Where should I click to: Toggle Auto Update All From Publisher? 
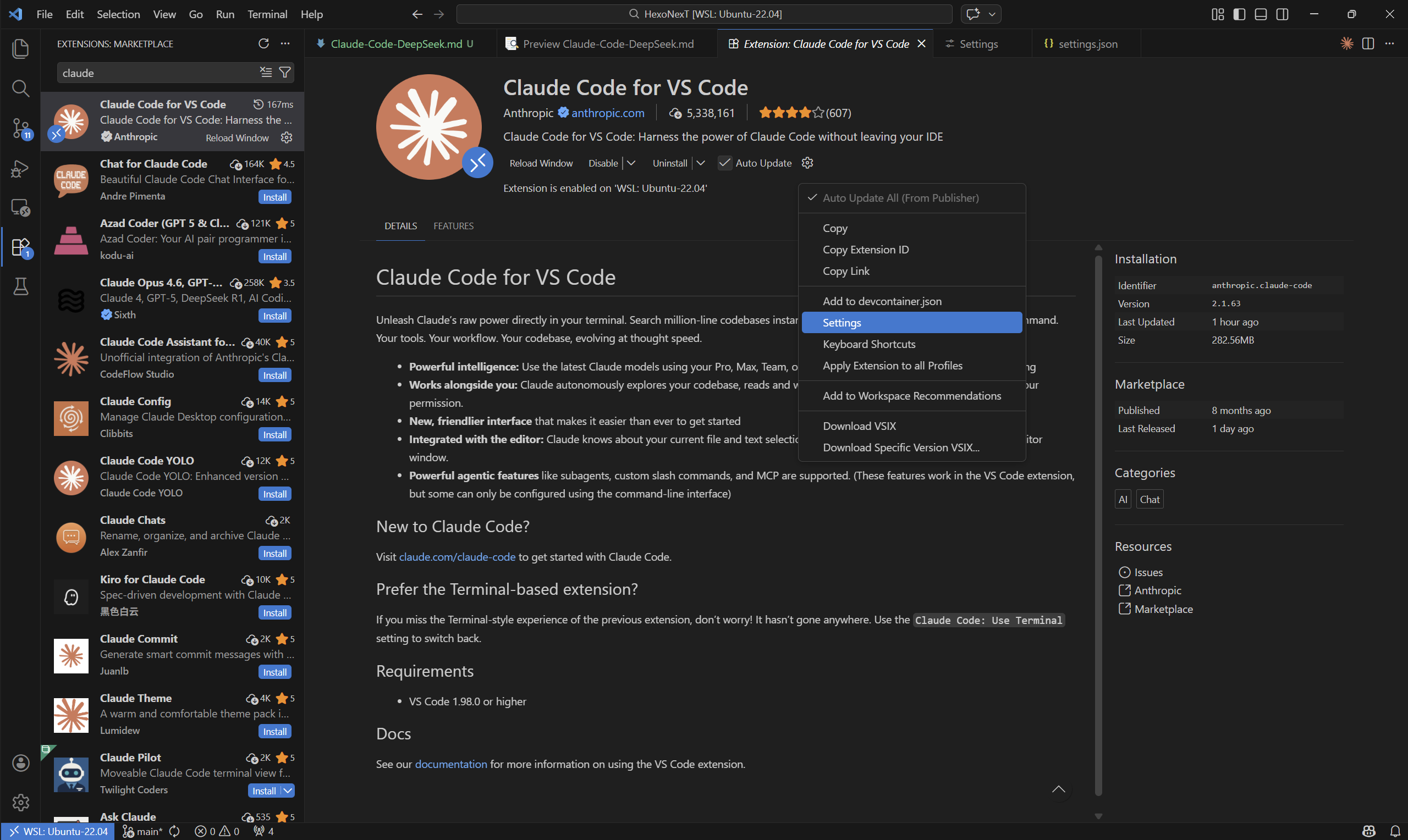[900, 198]
